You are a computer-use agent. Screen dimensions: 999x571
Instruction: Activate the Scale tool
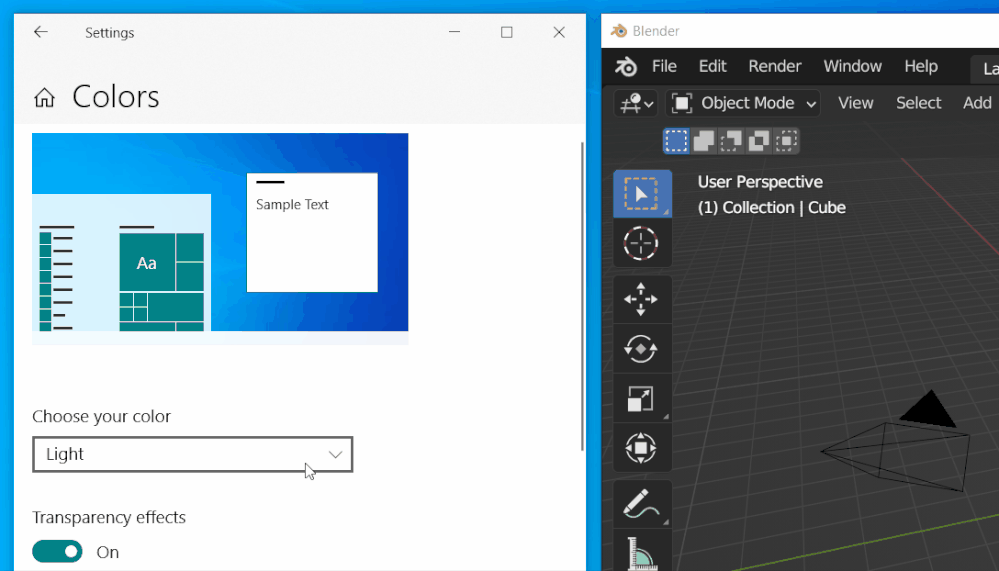tap(642, 398)
